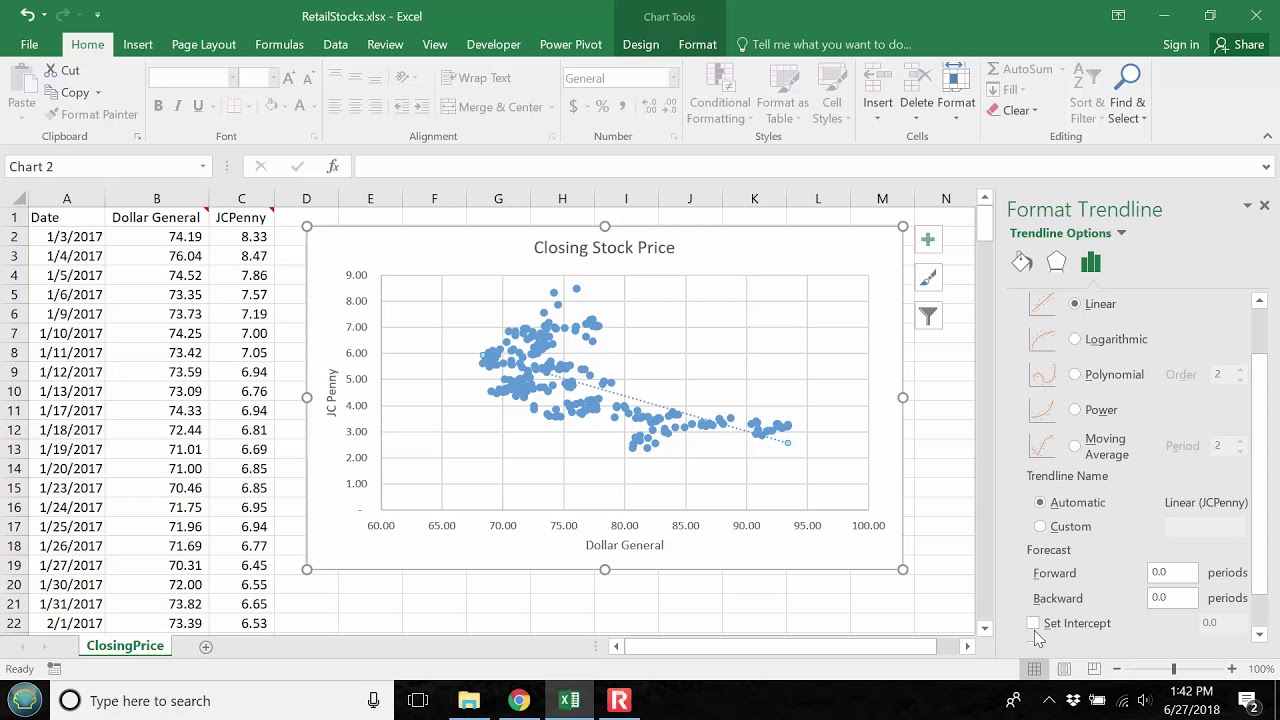Click the Sign in link
Image resolution: width=1280 pixels, height=720 pixels.
pos(1181,44)
